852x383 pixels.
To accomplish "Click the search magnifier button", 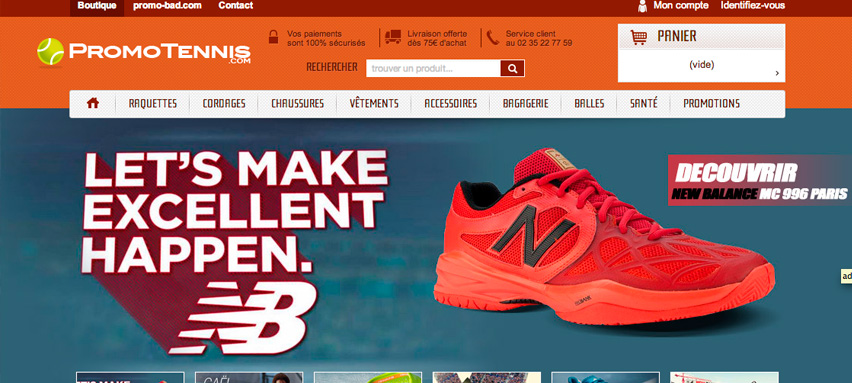I will tap(512, 68).
